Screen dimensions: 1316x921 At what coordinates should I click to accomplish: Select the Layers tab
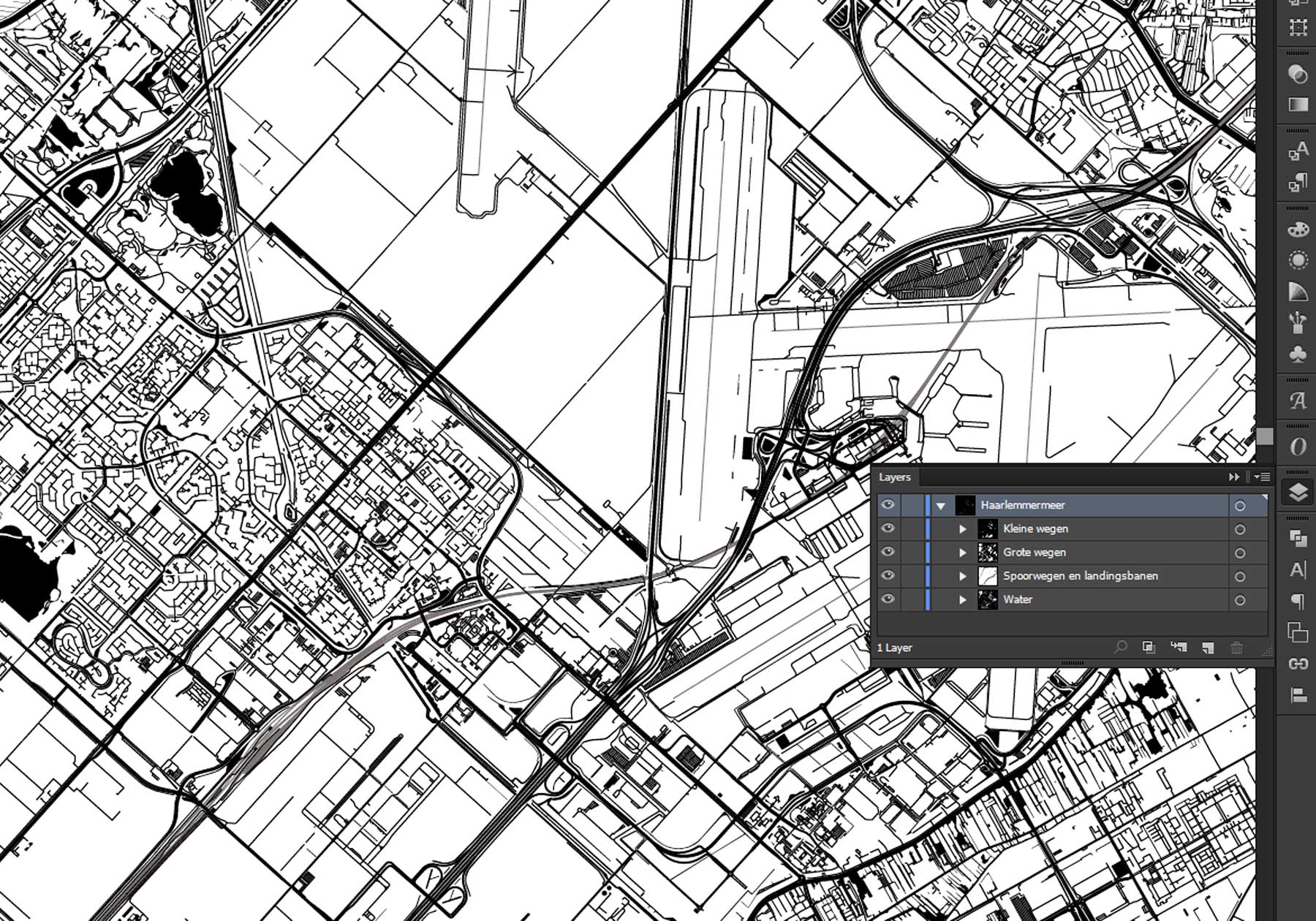(895, 477)
